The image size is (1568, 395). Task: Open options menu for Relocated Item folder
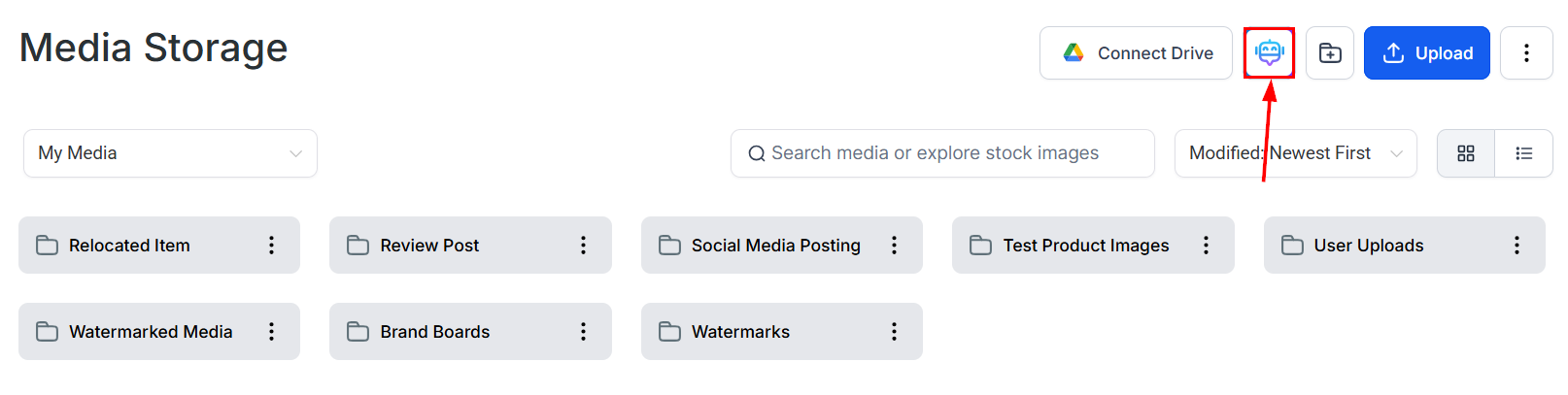pos(271,246)
